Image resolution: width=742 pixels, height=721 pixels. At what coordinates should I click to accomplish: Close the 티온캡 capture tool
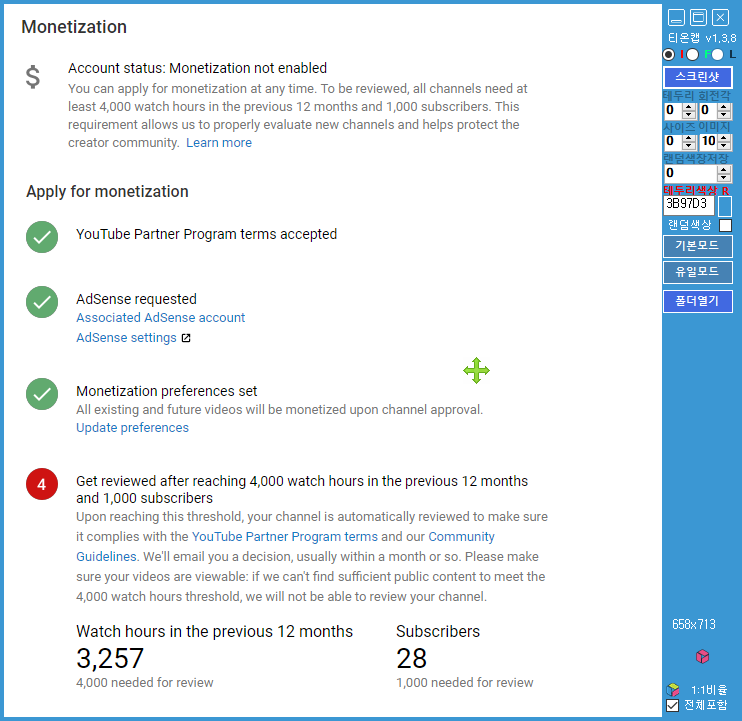pos(720,18)
